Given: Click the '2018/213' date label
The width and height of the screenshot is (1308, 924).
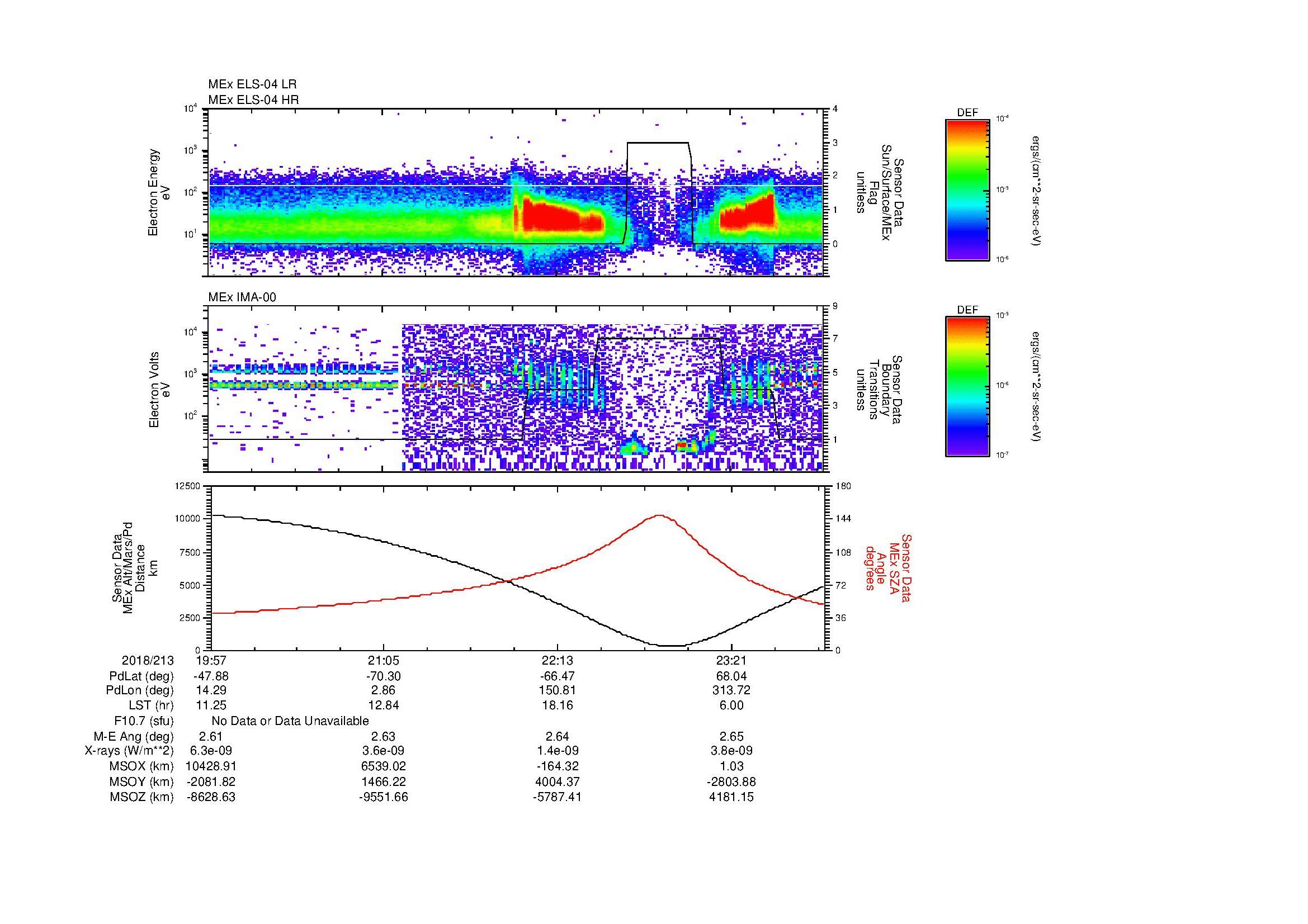Looking at the screenshot, I should point(148,661).
